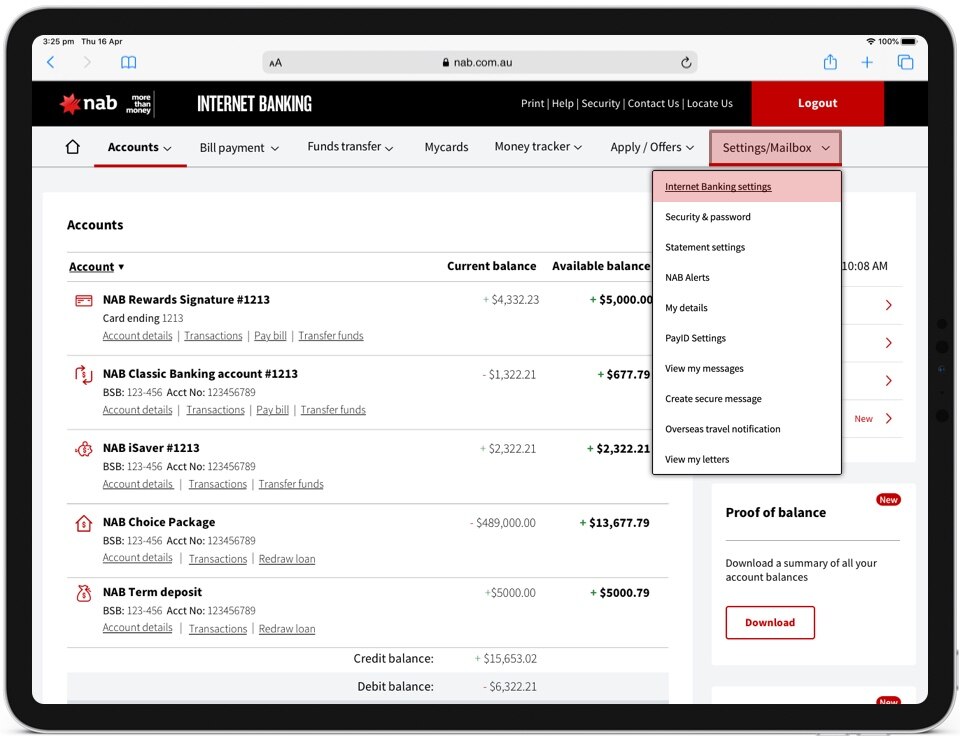This screenshot has width=960, height=740.
Task: Open the Funds transfer dropdown menu
Action: tap(350, 147)
